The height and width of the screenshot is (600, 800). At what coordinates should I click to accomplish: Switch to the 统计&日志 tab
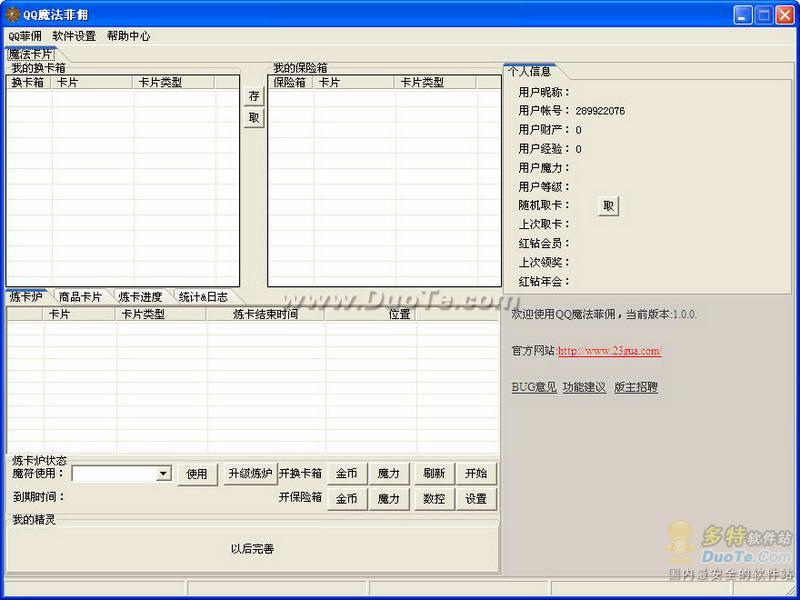[204, 296]
